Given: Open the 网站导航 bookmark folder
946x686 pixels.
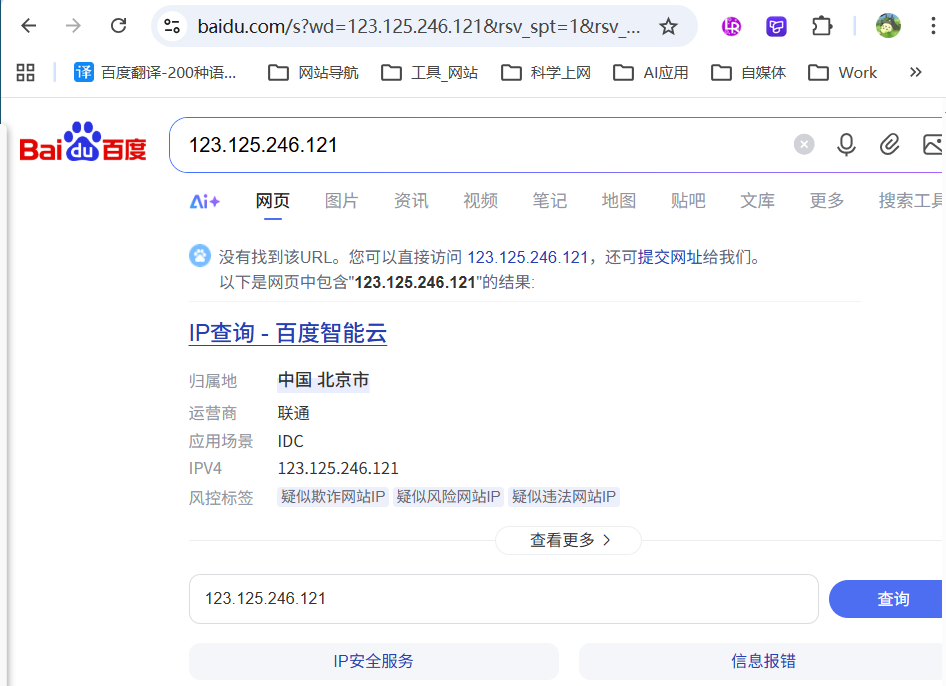Looking at the screenshot, I should [x=313, y=73].
